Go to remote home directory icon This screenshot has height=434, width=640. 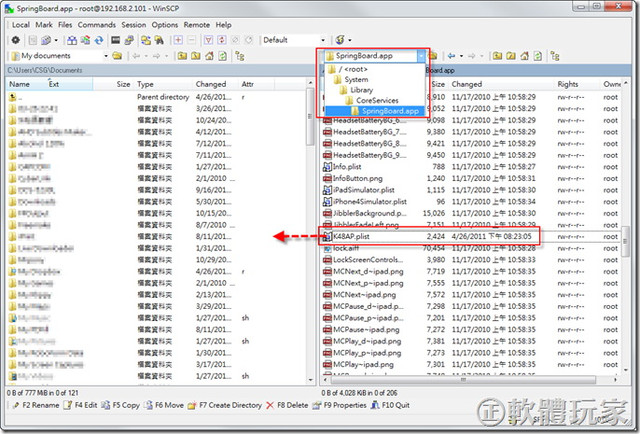(x=524, y=56)
